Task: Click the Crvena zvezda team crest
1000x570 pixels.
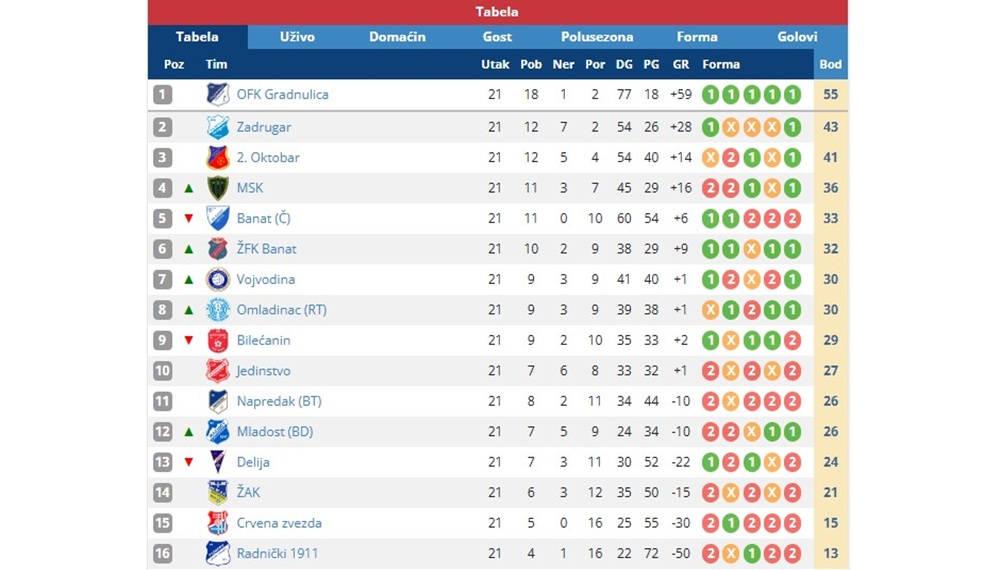Action: [217, 523]
